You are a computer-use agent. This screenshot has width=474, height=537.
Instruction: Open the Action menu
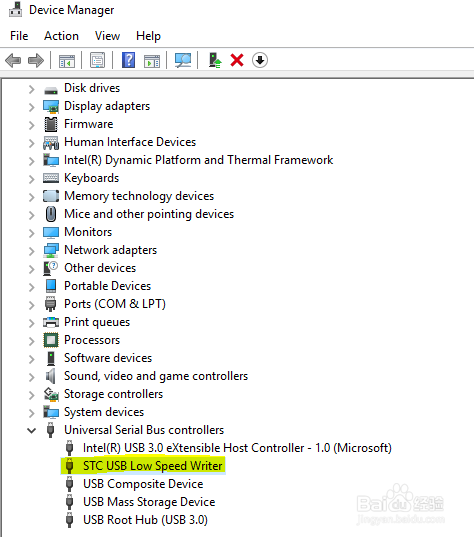[61, 36]
